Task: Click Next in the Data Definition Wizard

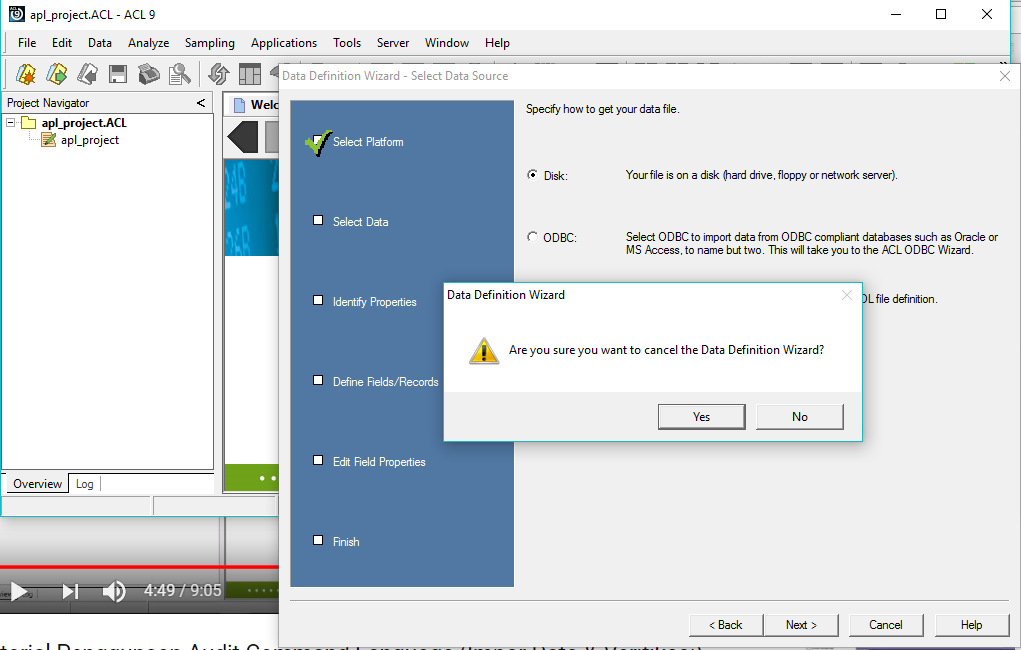Action: point(800,624)
